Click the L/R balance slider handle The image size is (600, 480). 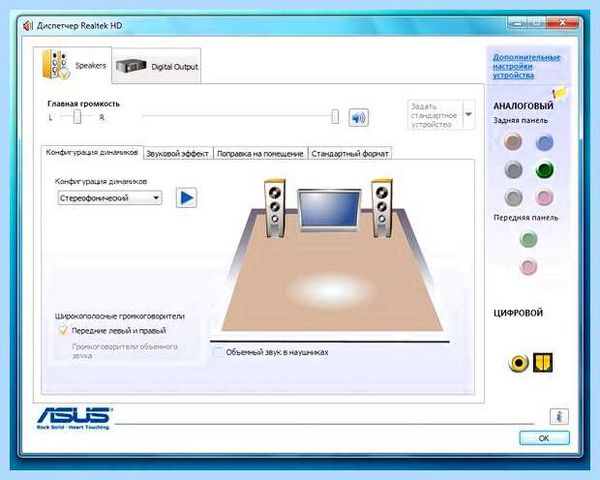(x=77, y=116)
